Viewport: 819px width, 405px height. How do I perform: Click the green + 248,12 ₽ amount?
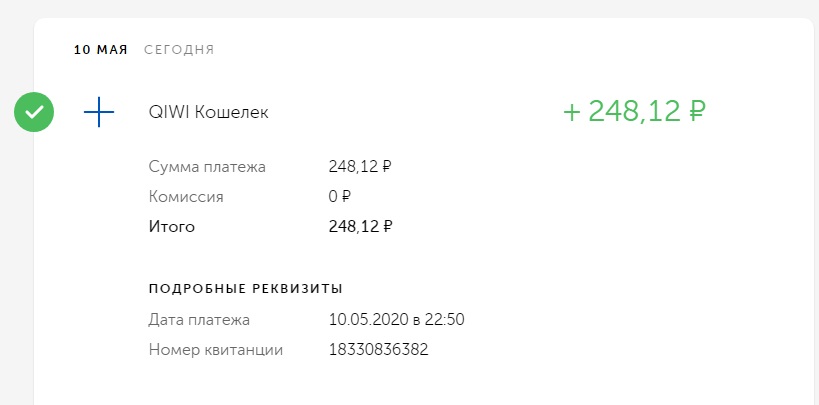pyautogui.click(x=635, y=111)
